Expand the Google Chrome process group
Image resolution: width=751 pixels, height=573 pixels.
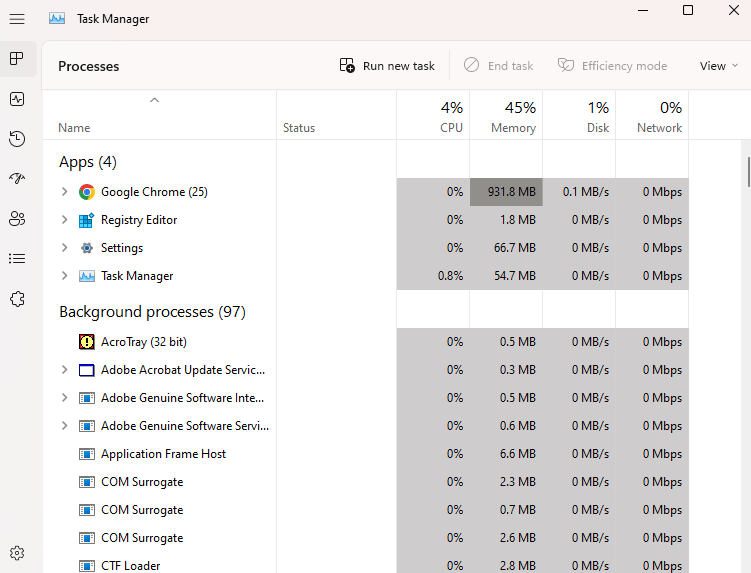click(64, 192)
